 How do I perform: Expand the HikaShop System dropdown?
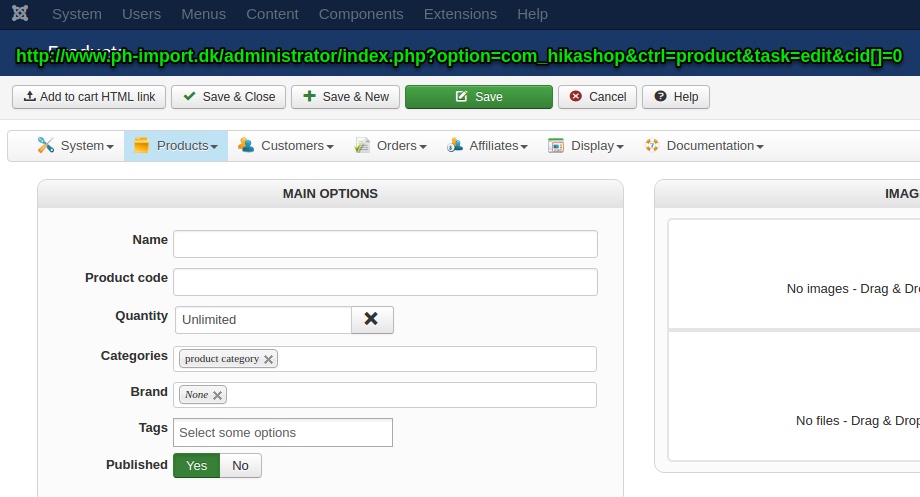(x=75, y=146)
